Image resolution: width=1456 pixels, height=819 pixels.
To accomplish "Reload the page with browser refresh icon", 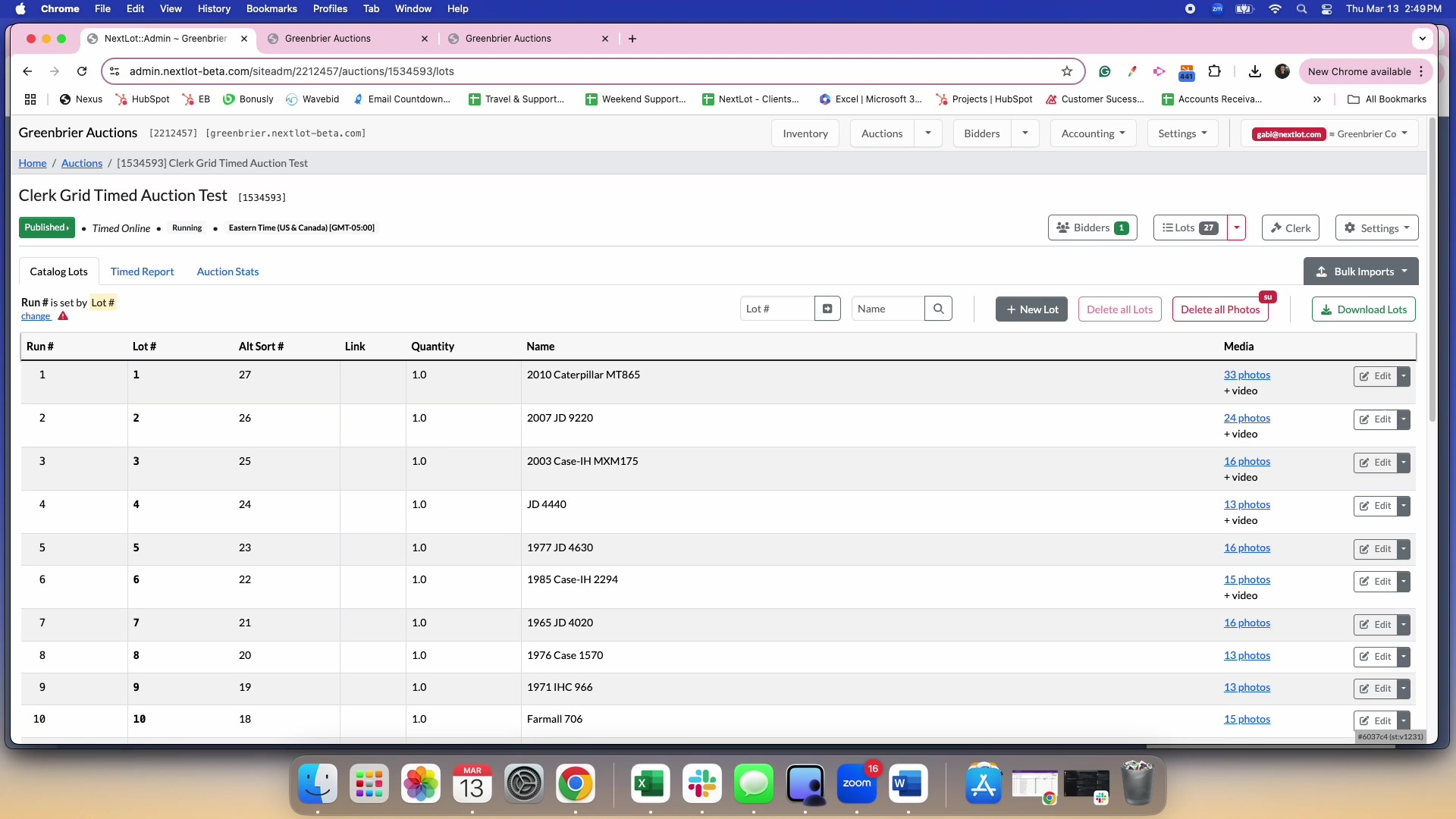I will (82, 71).
